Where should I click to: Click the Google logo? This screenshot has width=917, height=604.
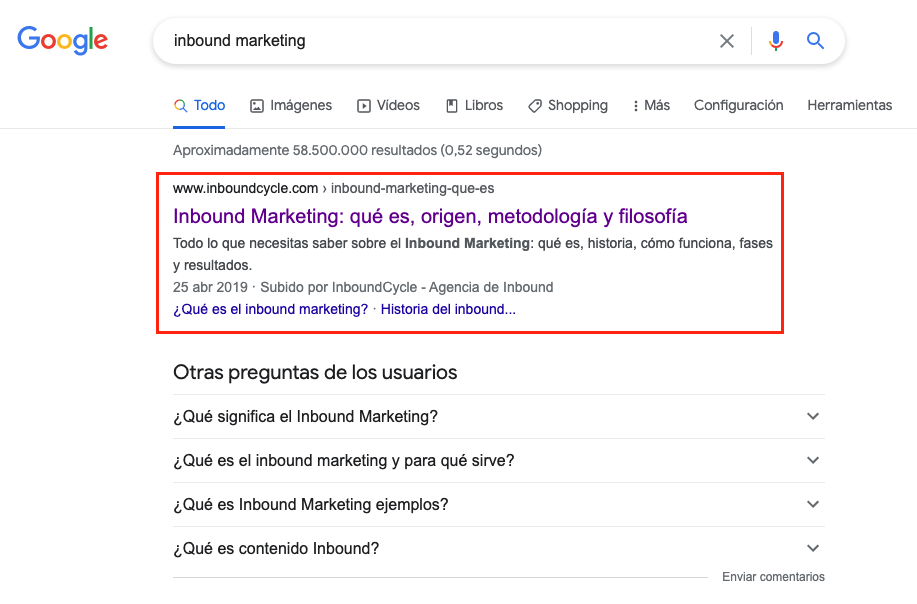click(x=63, y=40)
